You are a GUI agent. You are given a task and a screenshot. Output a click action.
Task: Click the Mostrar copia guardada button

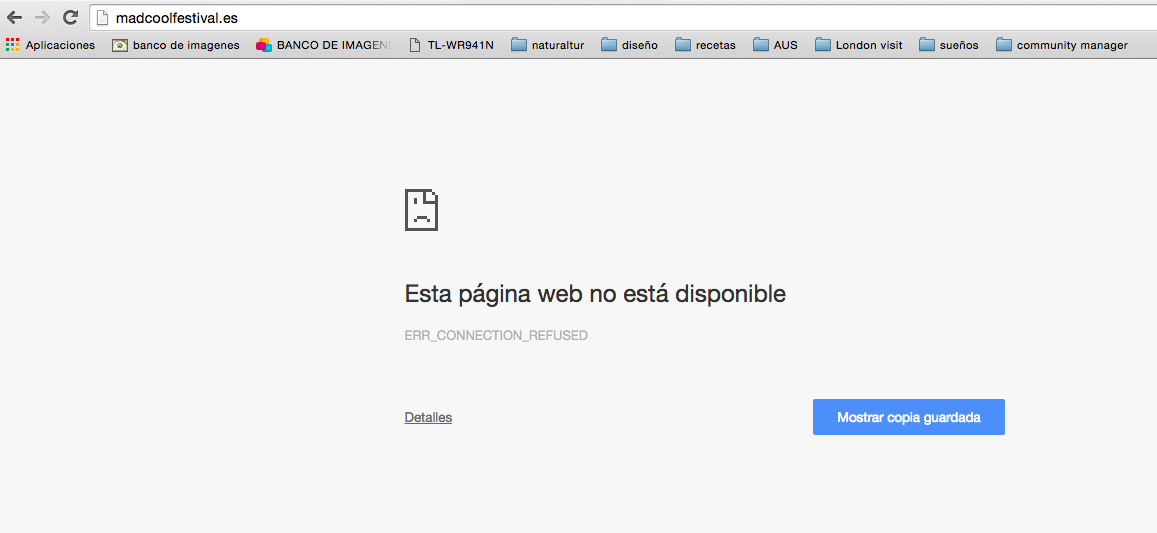pos(908,417)
